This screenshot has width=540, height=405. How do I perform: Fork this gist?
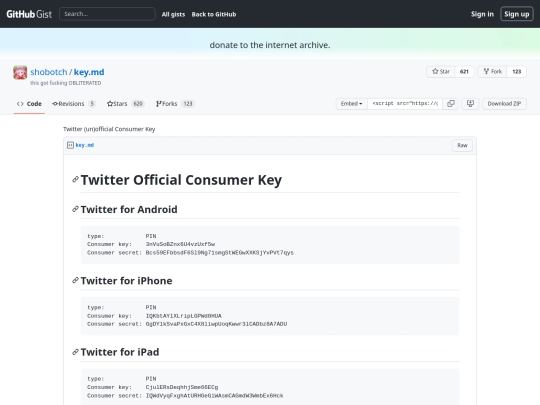point(492,71)
